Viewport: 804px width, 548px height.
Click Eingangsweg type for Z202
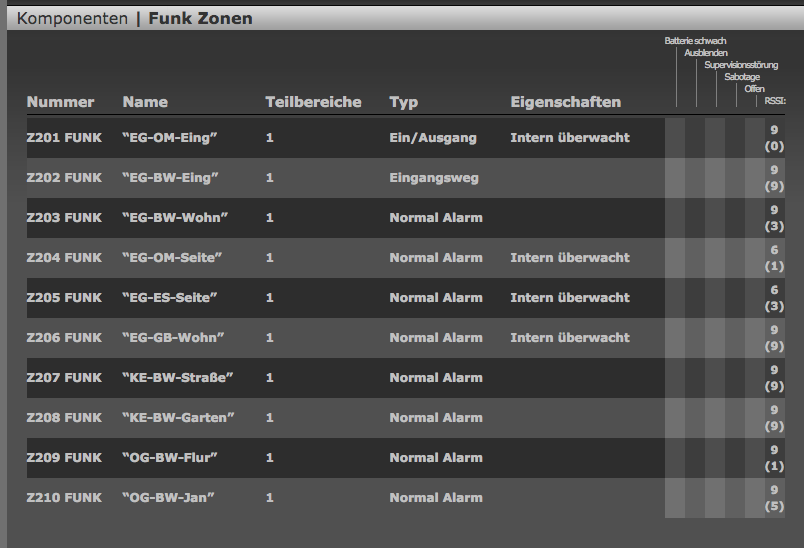pyautogui.click(x=434, y=178)
